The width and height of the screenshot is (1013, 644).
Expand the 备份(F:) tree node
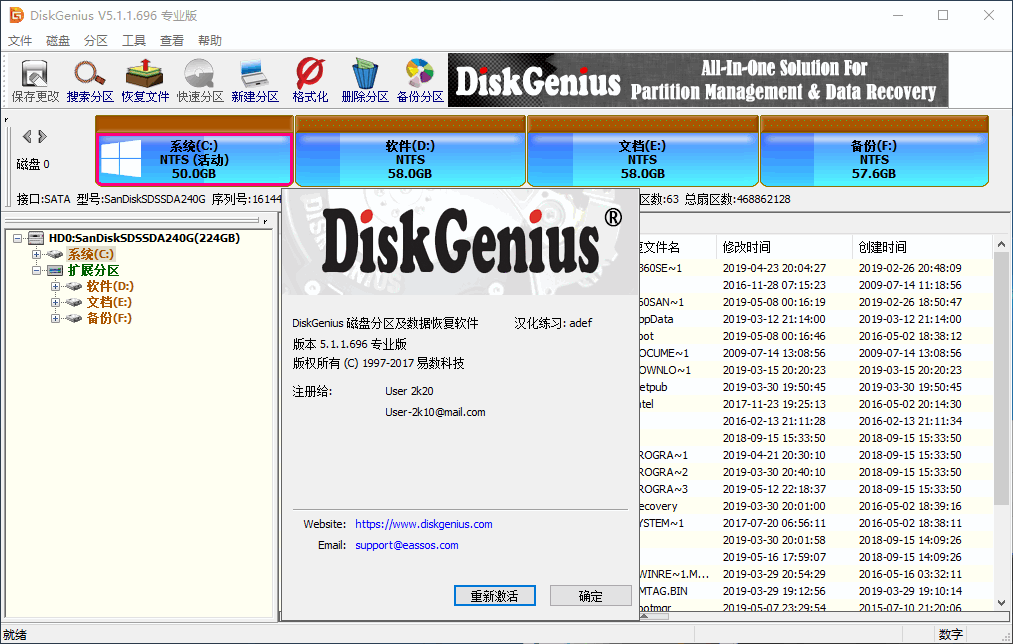(x=56, y=318)
